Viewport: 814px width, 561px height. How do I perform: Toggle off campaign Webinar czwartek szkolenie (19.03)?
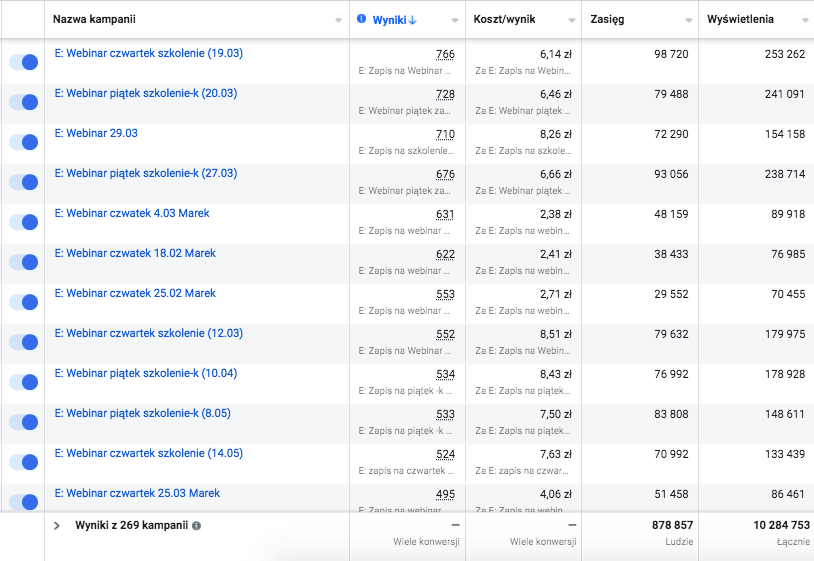(23, 62)
